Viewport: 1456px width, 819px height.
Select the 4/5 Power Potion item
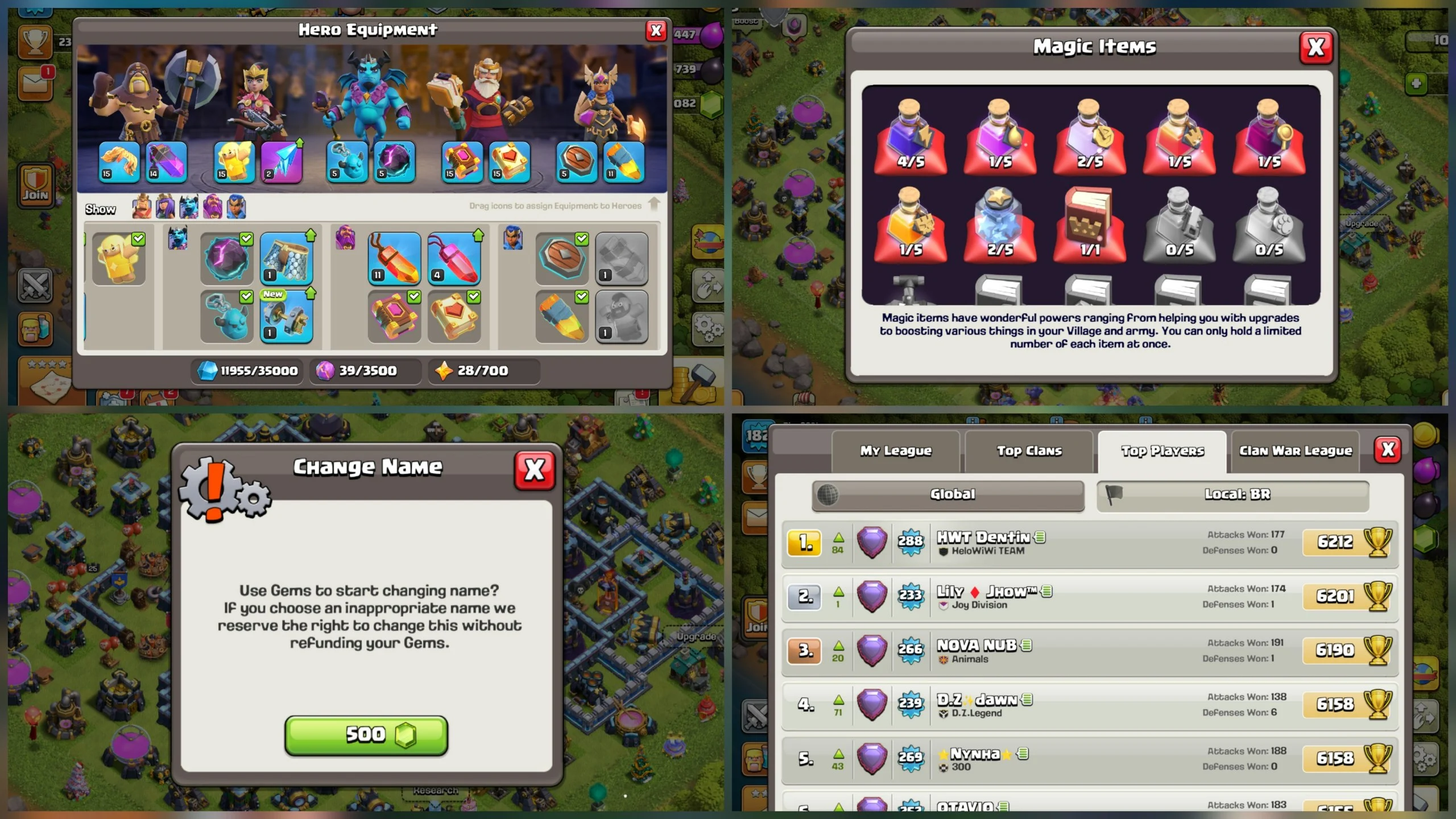point(910,136)
